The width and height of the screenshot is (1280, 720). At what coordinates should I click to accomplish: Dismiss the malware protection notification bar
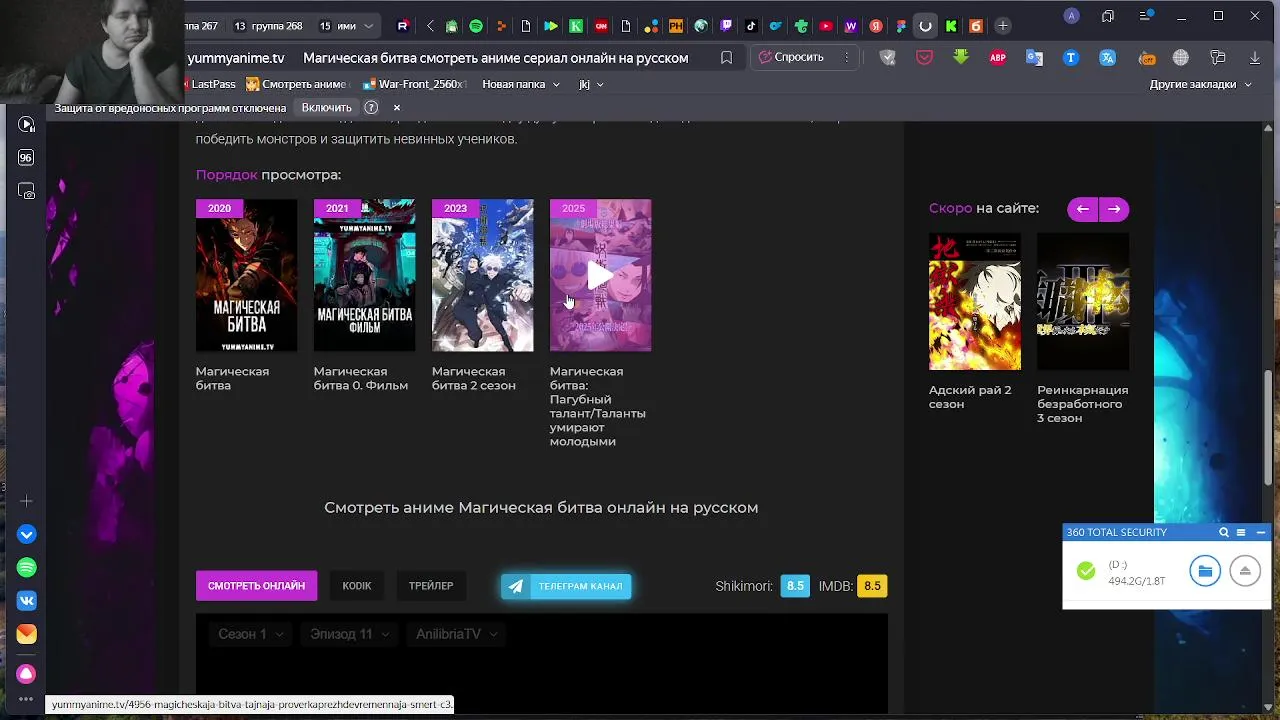pyautogui.click(x=396, y=107)
